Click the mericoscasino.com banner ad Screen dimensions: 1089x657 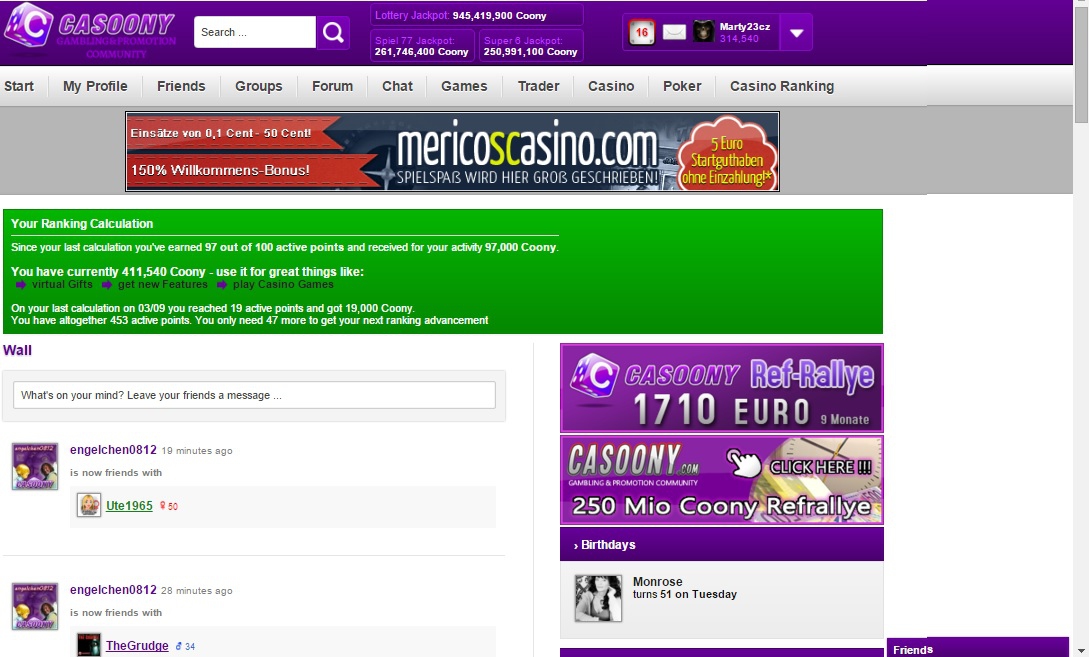pos(452,151)
